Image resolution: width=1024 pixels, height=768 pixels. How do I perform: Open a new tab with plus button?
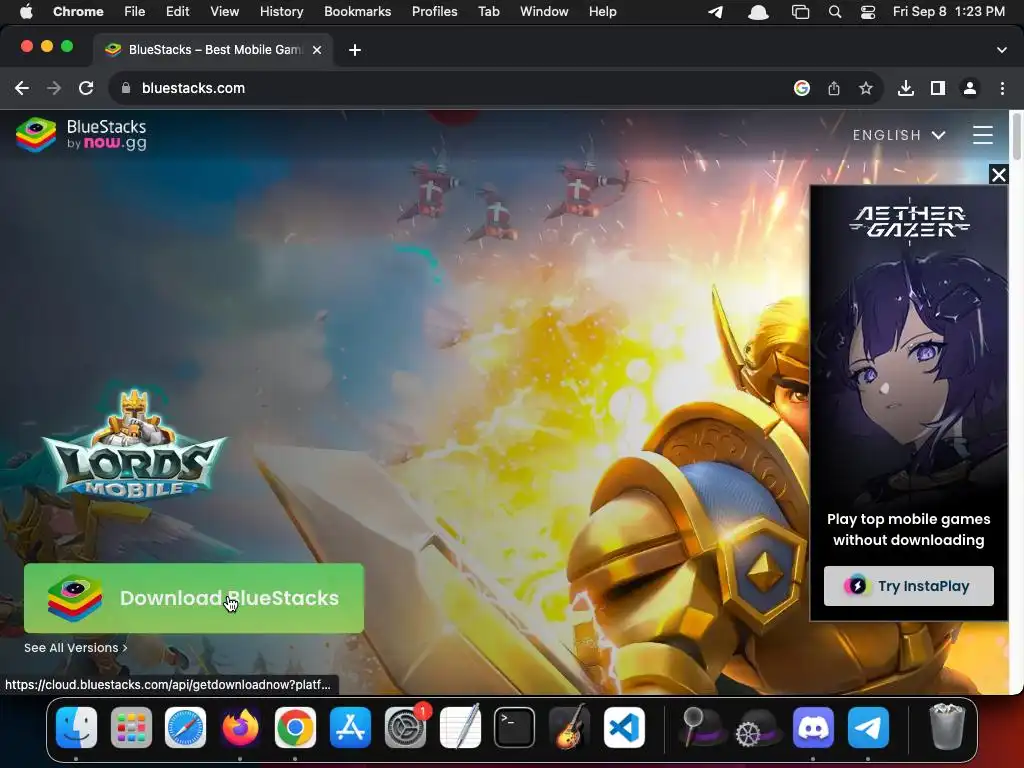355,50
